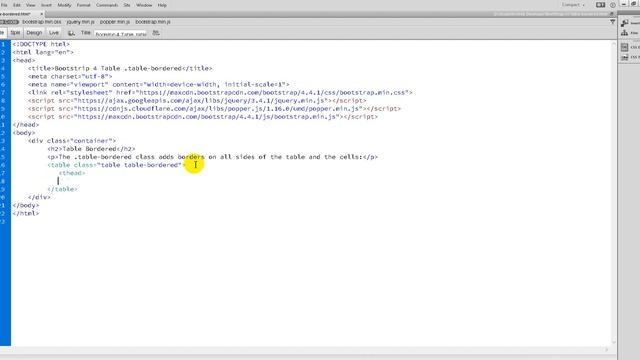Open the Modify menu
The width and height of the screenshot is (640, 360).
click(x=64, y=5)
